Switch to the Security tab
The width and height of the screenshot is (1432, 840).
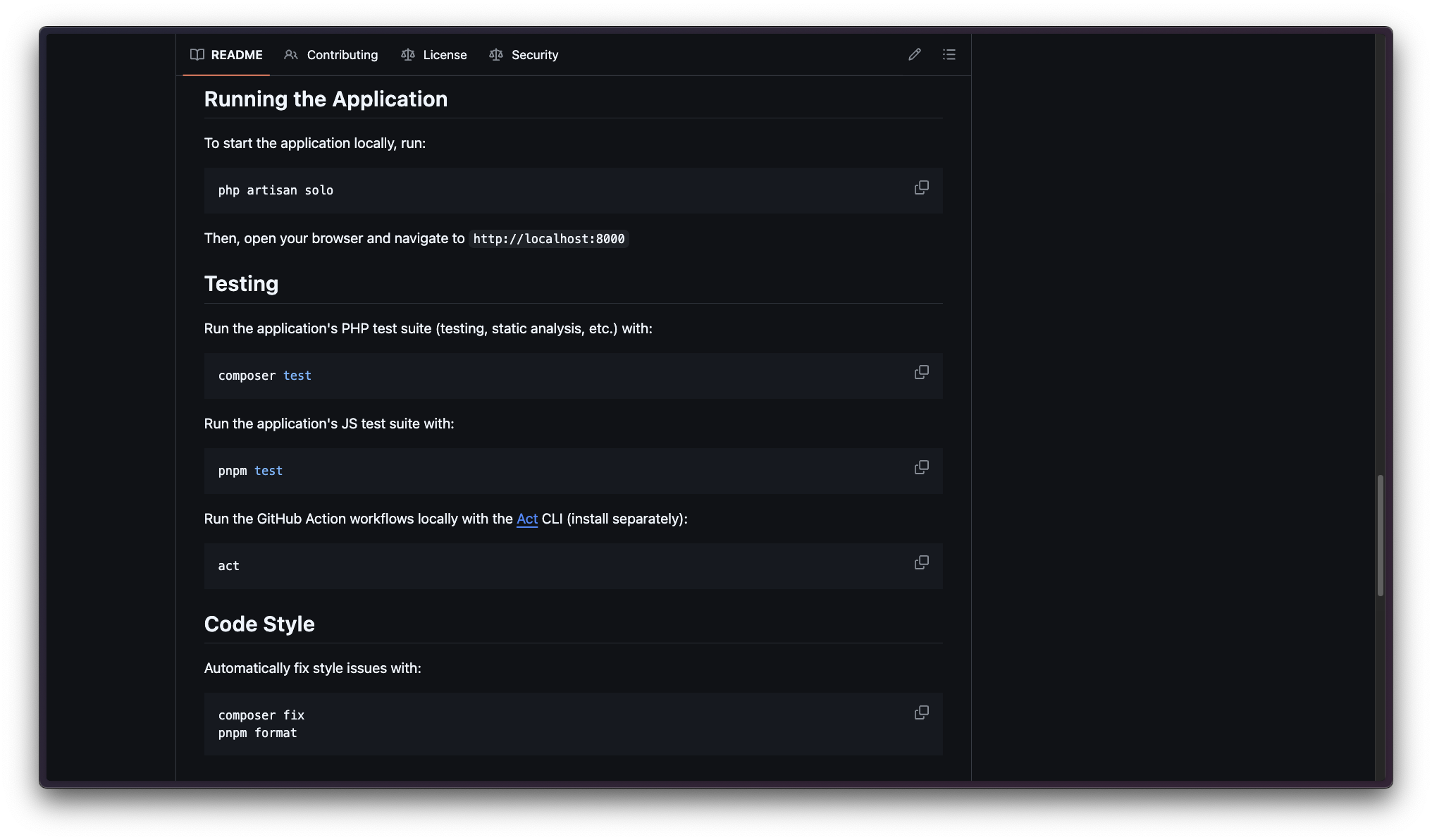(x=524, y=55)
